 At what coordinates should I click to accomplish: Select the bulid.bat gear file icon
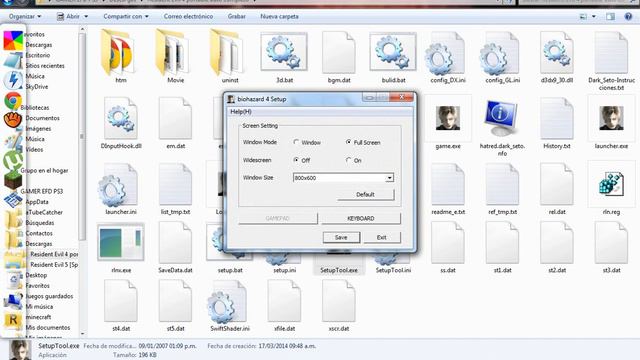(x=393, y=52)
